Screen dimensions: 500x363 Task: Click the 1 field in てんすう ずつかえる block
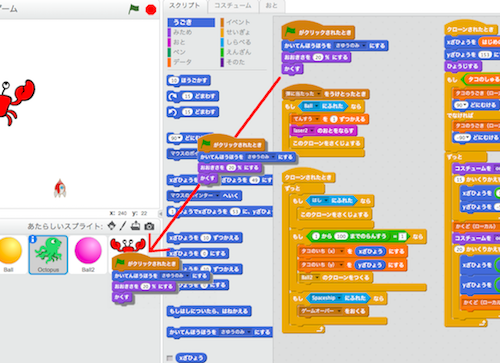click(333, 119)
